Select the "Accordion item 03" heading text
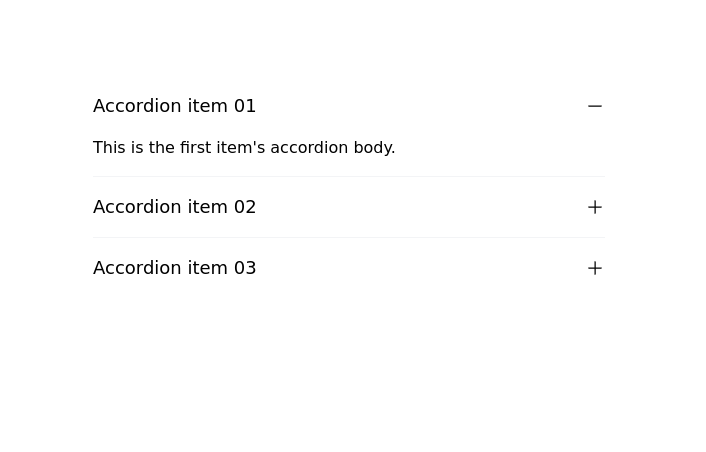This screenshot has height=452, width=706. point(175,268)
